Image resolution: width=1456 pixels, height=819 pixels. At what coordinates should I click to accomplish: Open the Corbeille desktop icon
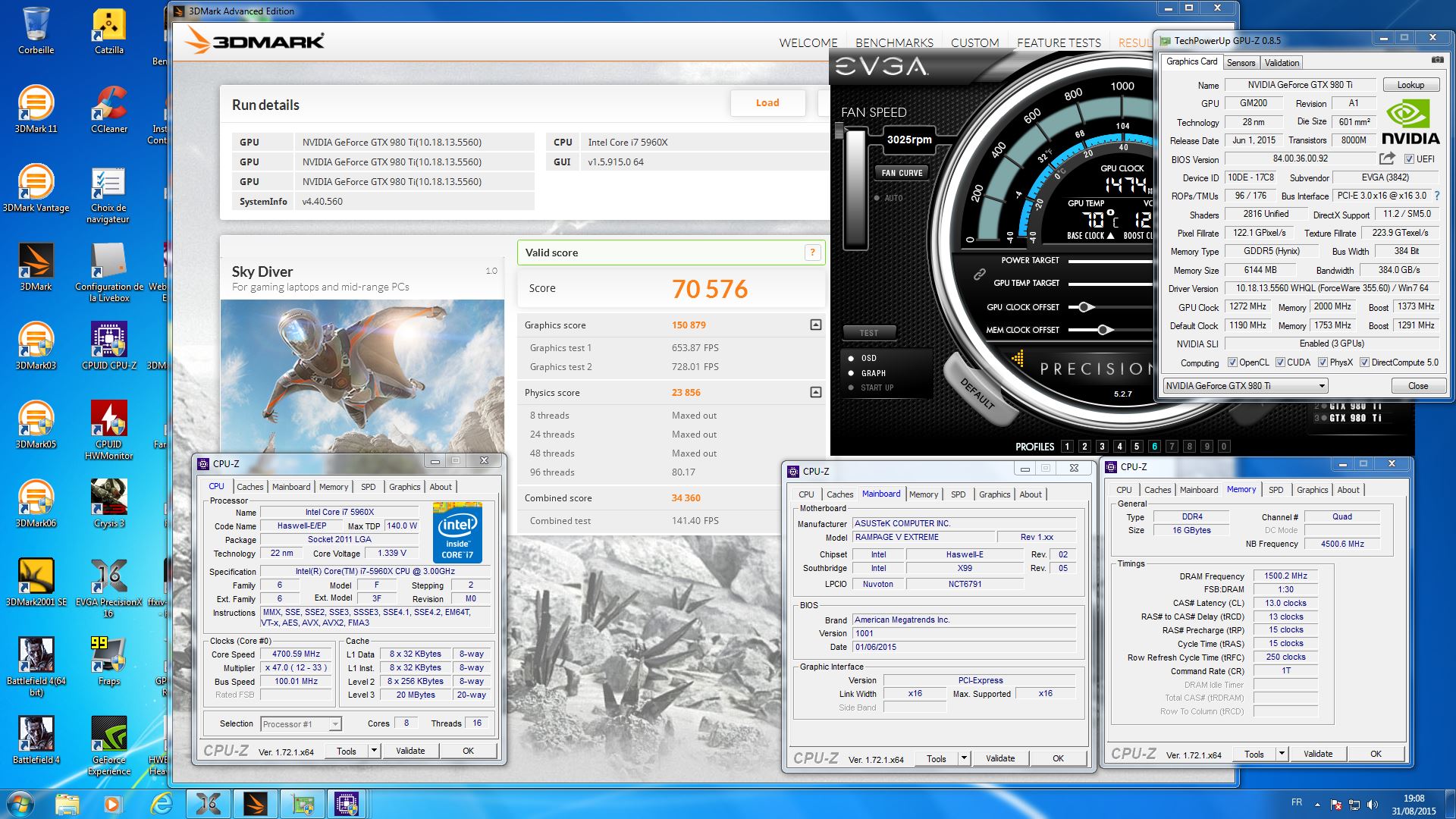click(x=36, y=30)
